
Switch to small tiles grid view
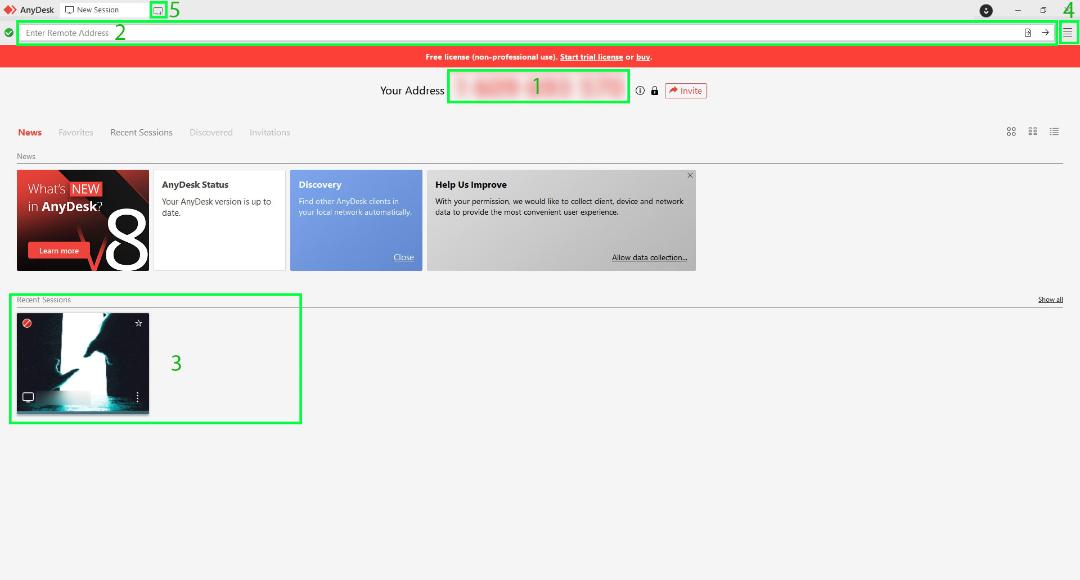[x=1032, y=132]
